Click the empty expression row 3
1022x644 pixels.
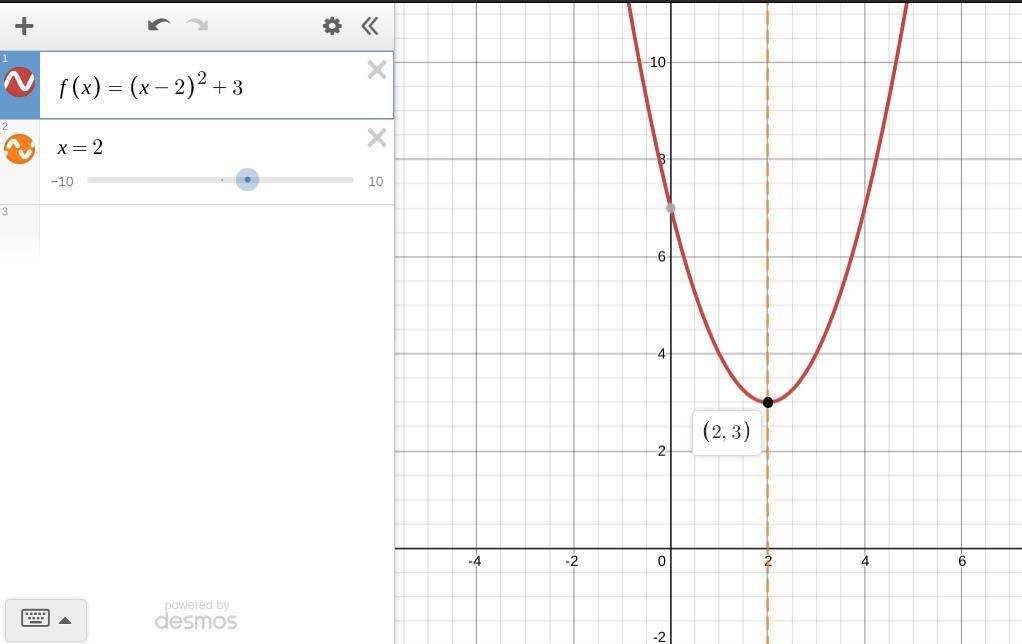click(216, 229)
